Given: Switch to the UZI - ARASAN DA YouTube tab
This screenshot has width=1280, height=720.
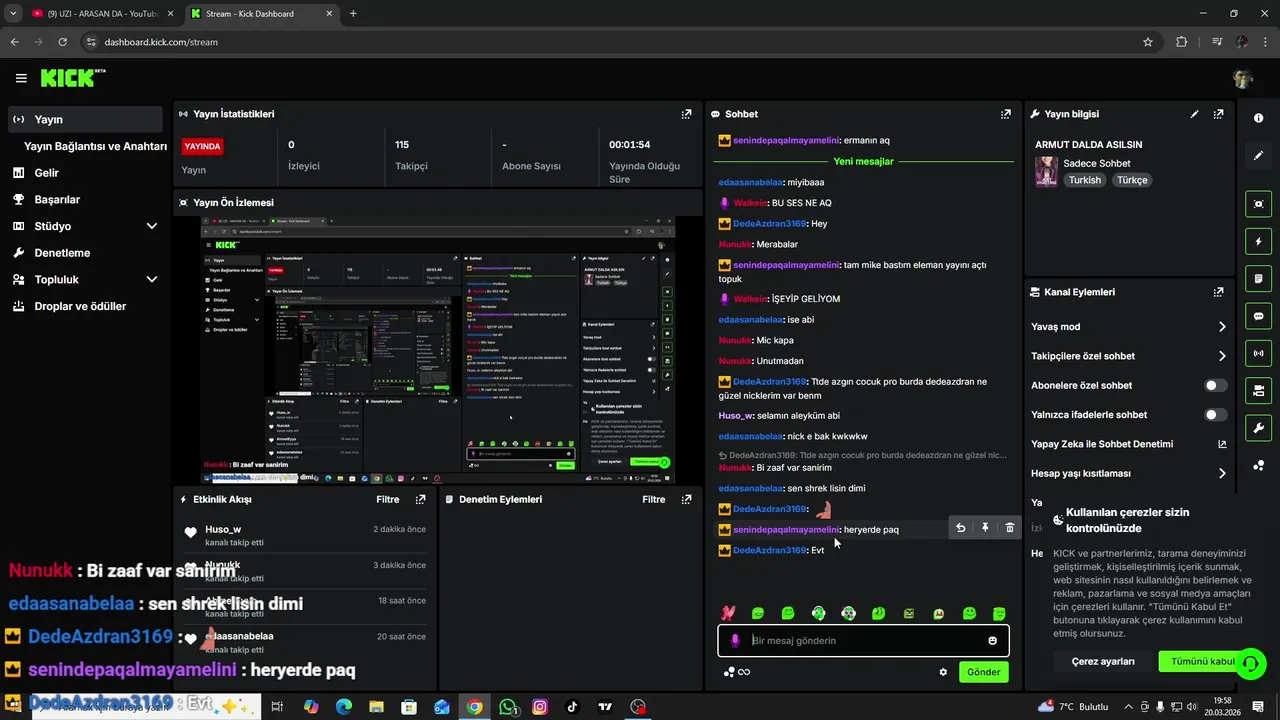Looking at the screenshot, I should tap(101, 14).
